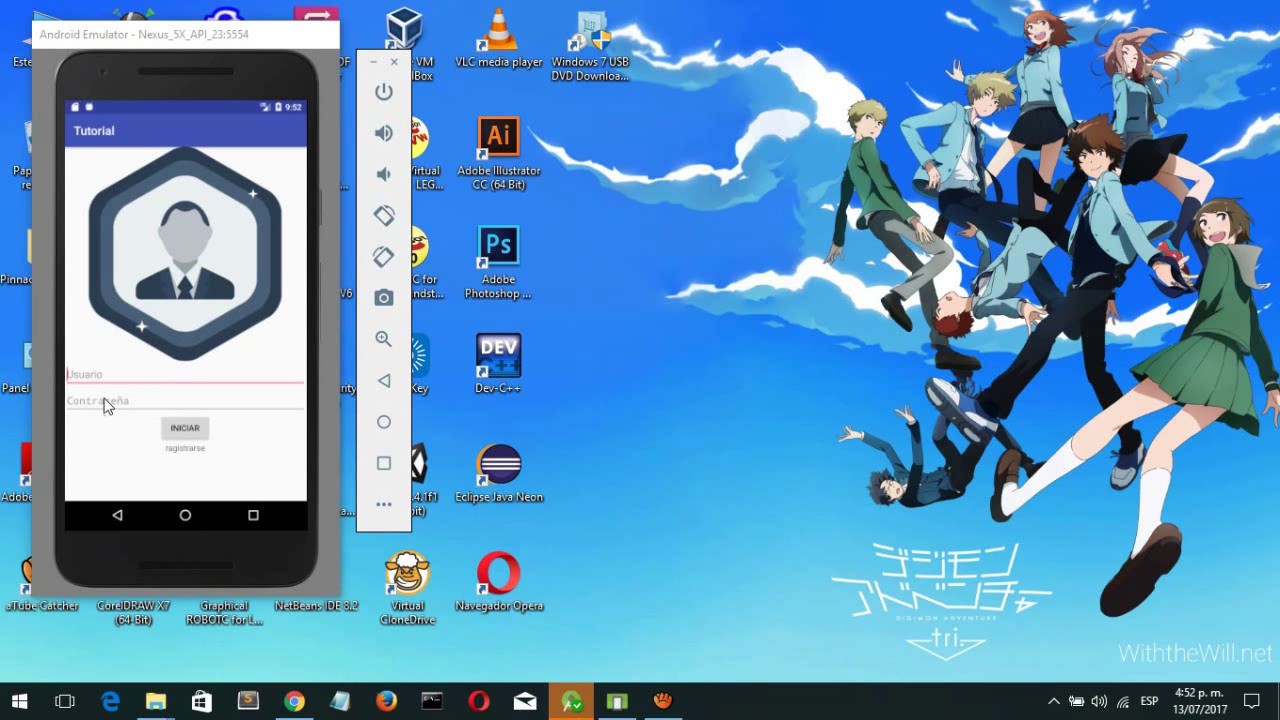Open the Wi-Fi network tray icon

point(1123,701)
